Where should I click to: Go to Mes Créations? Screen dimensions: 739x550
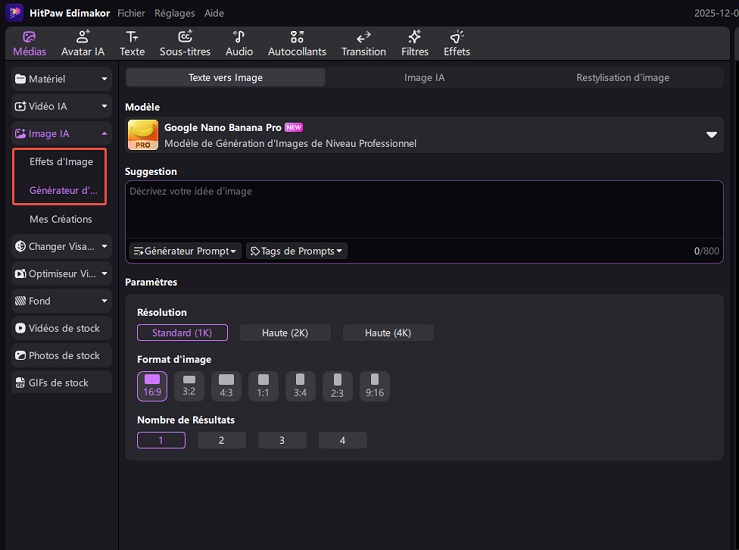coord(60,219)
